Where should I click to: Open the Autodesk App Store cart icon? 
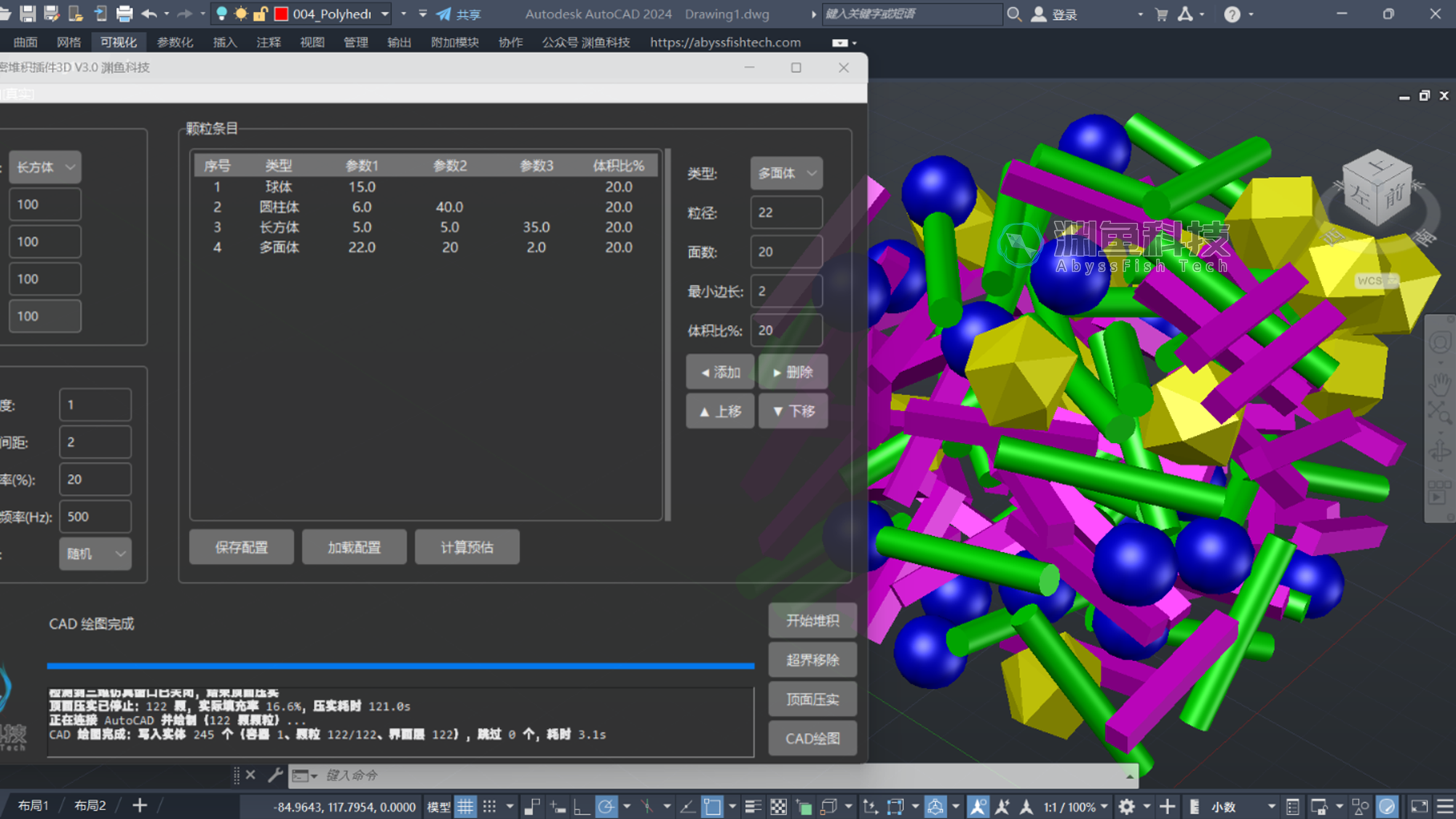(1162, 14)
